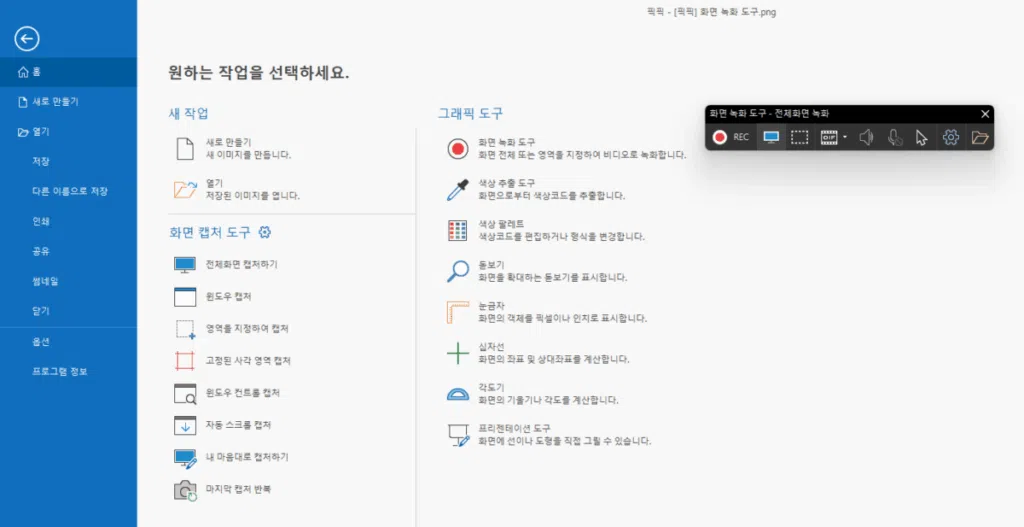Click the back arrow in sidebar
Viewport: 1024px width, 527px height.
[27, 39]
